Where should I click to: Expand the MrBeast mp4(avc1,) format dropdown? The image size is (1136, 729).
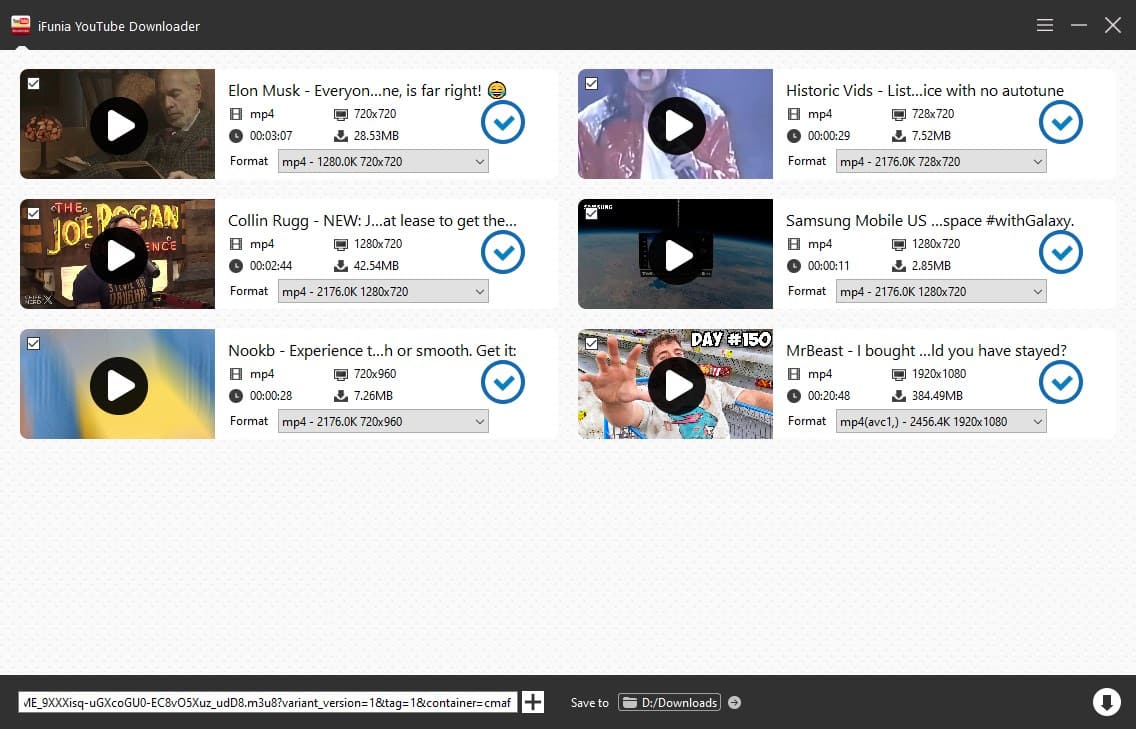941,422
